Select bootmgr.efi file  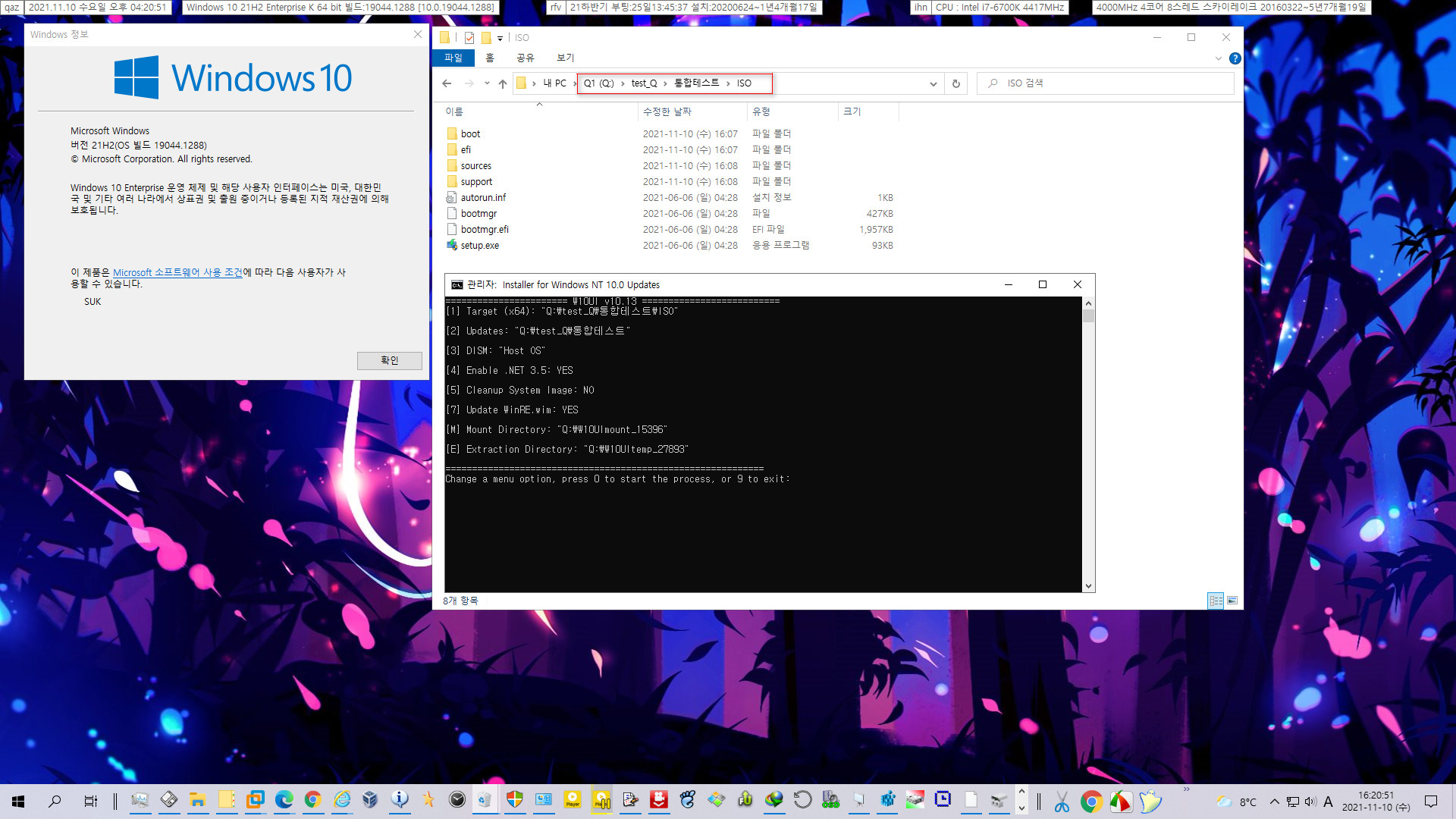point(485,230)
